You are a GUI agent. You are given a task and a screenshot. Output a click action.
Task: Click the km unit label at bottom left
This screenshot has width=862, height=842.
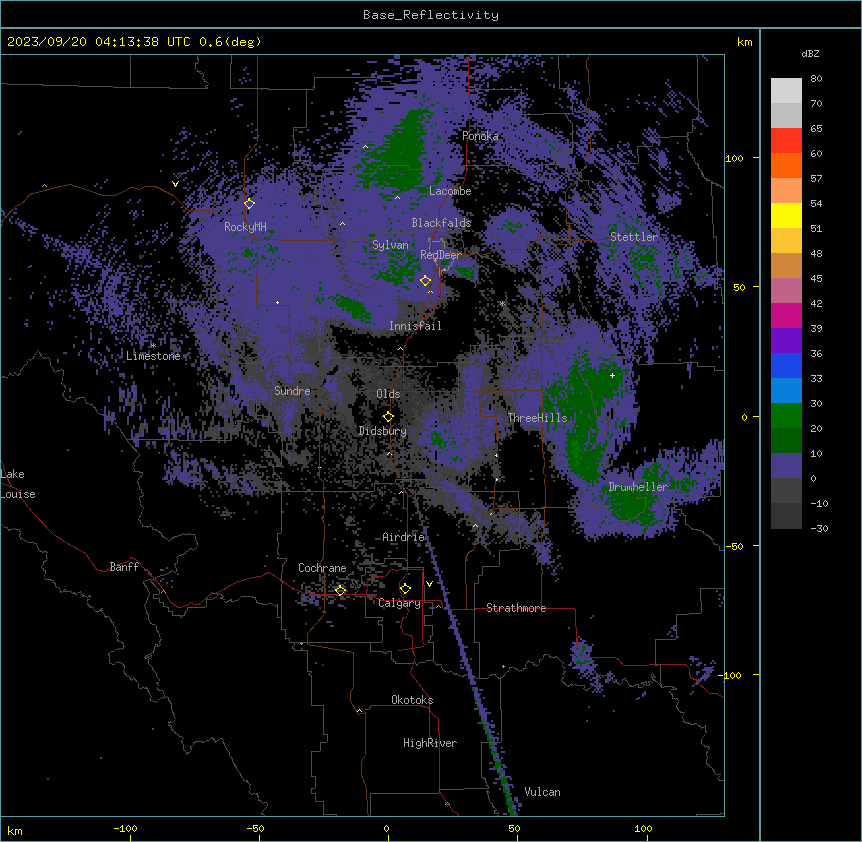[x=14, y=830]
